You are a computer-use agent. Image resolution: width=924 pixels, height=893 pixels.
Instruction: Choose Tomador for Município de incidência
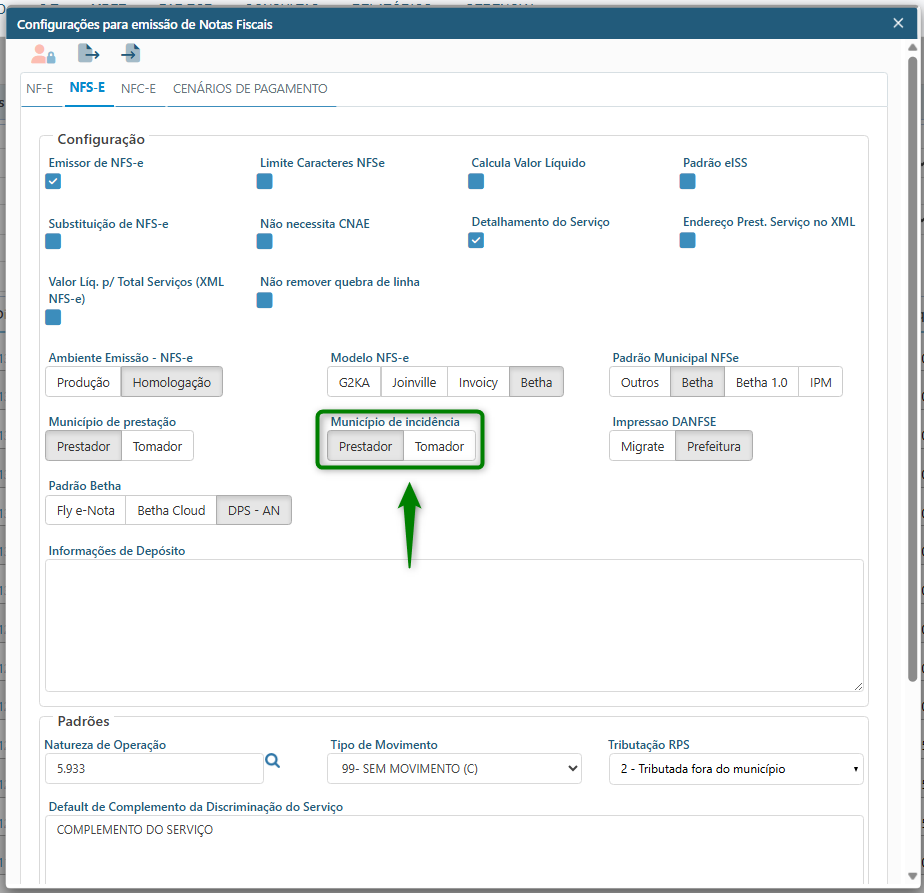439,446
